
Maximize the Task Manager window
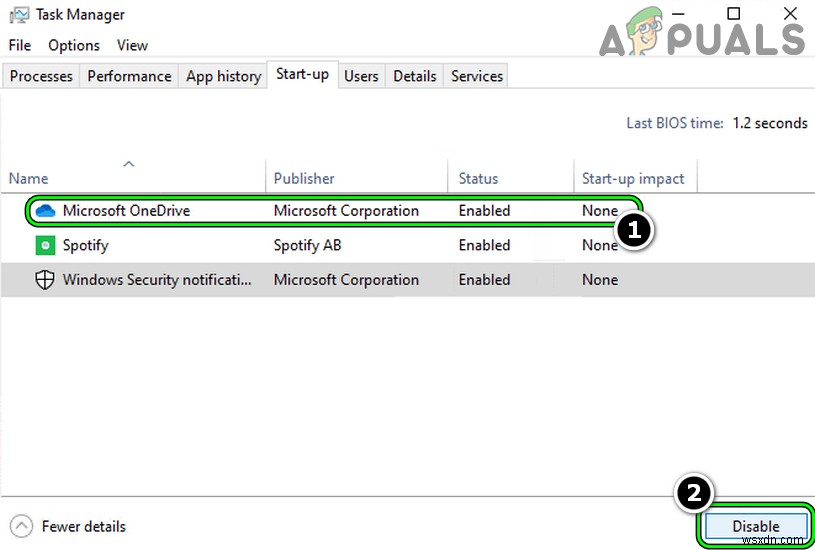733,14
